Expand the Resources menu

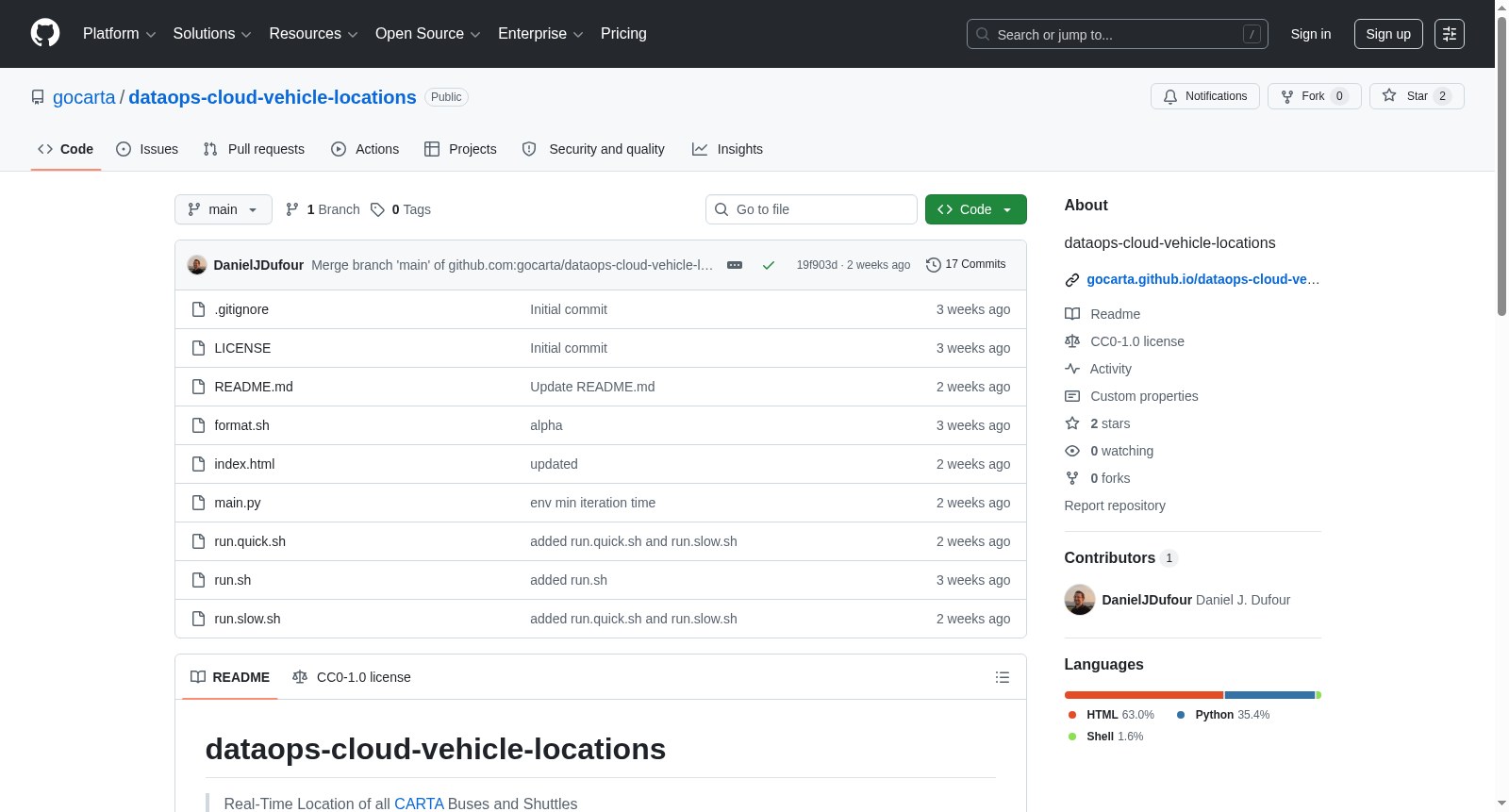pyautogui.click(x=313, y=34)
